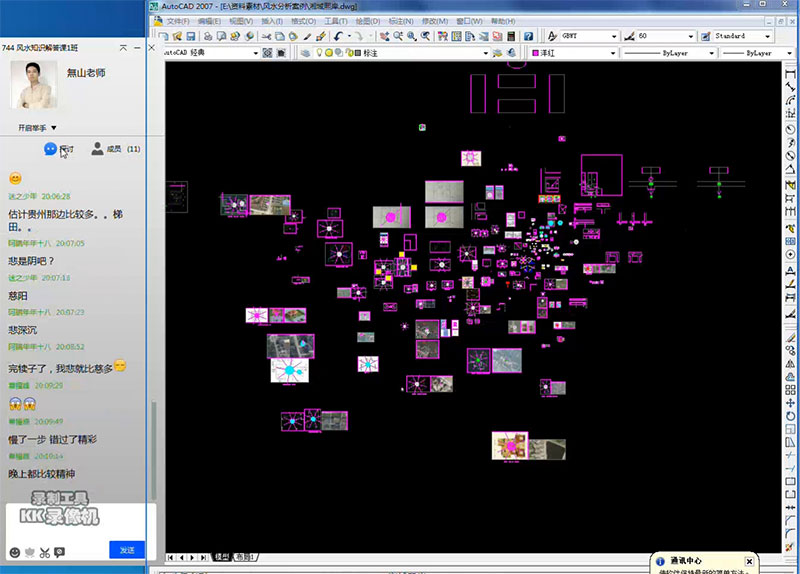Open the 修改(M) menu
This screenshot has height=574, width=800.
[x=435, y=21]
